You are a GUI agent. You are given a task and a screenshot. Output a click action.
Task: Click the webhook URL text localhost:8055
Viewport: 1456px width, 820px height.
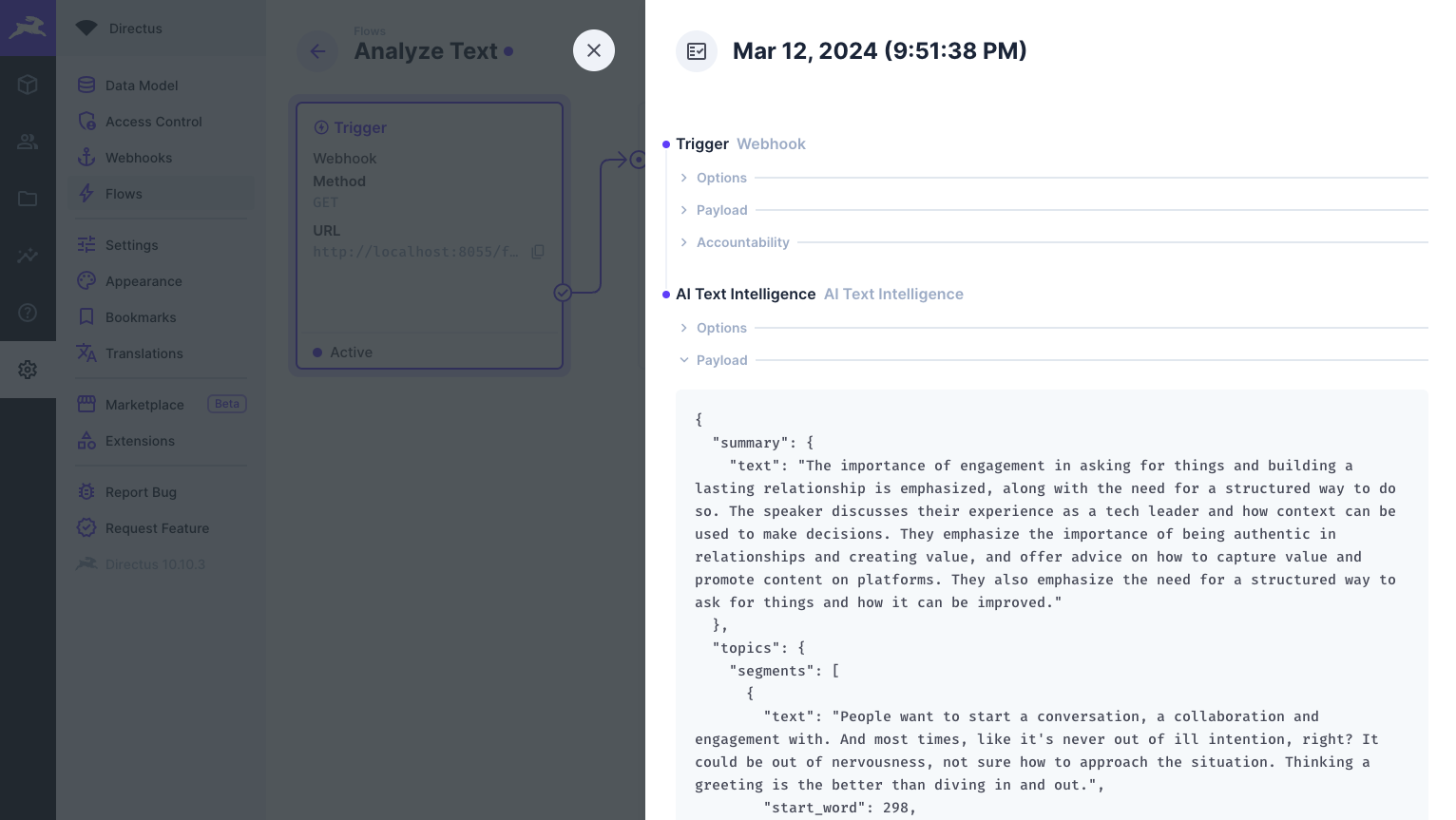pos(415,252)
